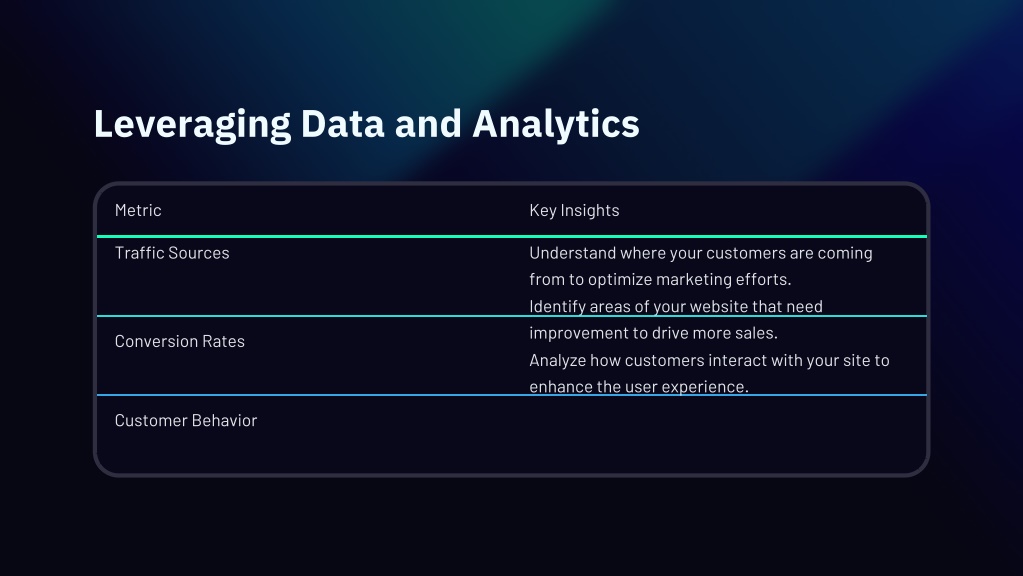Image resolution: width=1023 pixels, height=576 pixels.
Task: Click the line 'Identify areas of your website that need'
Action: tap(676, 306)
